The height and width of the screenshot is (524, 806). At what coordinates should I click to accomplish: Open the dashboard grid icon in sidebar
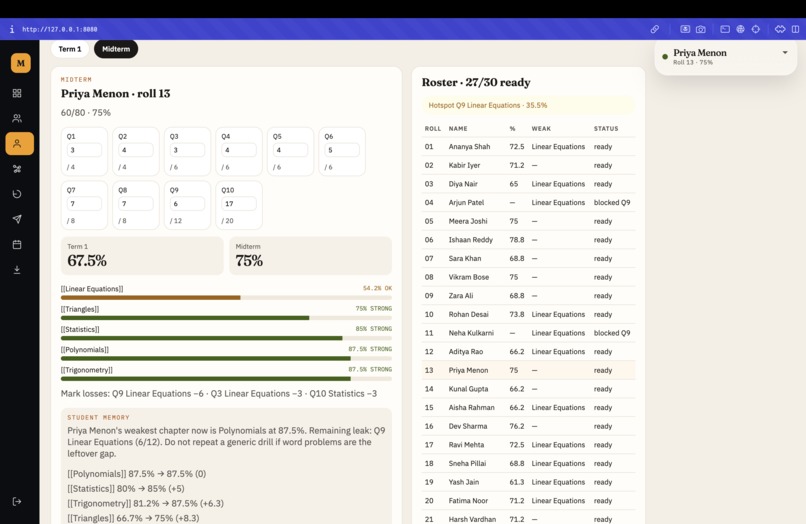coord(17,93)
